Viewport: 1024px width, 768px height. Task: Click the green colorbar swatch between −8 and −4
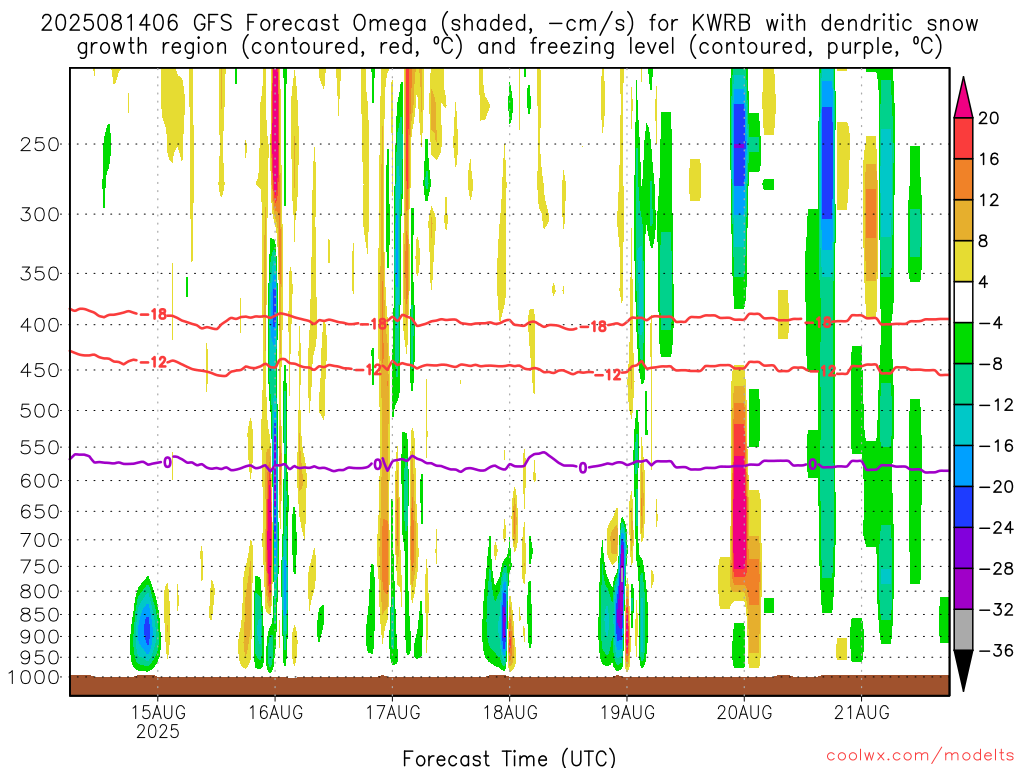963,344
